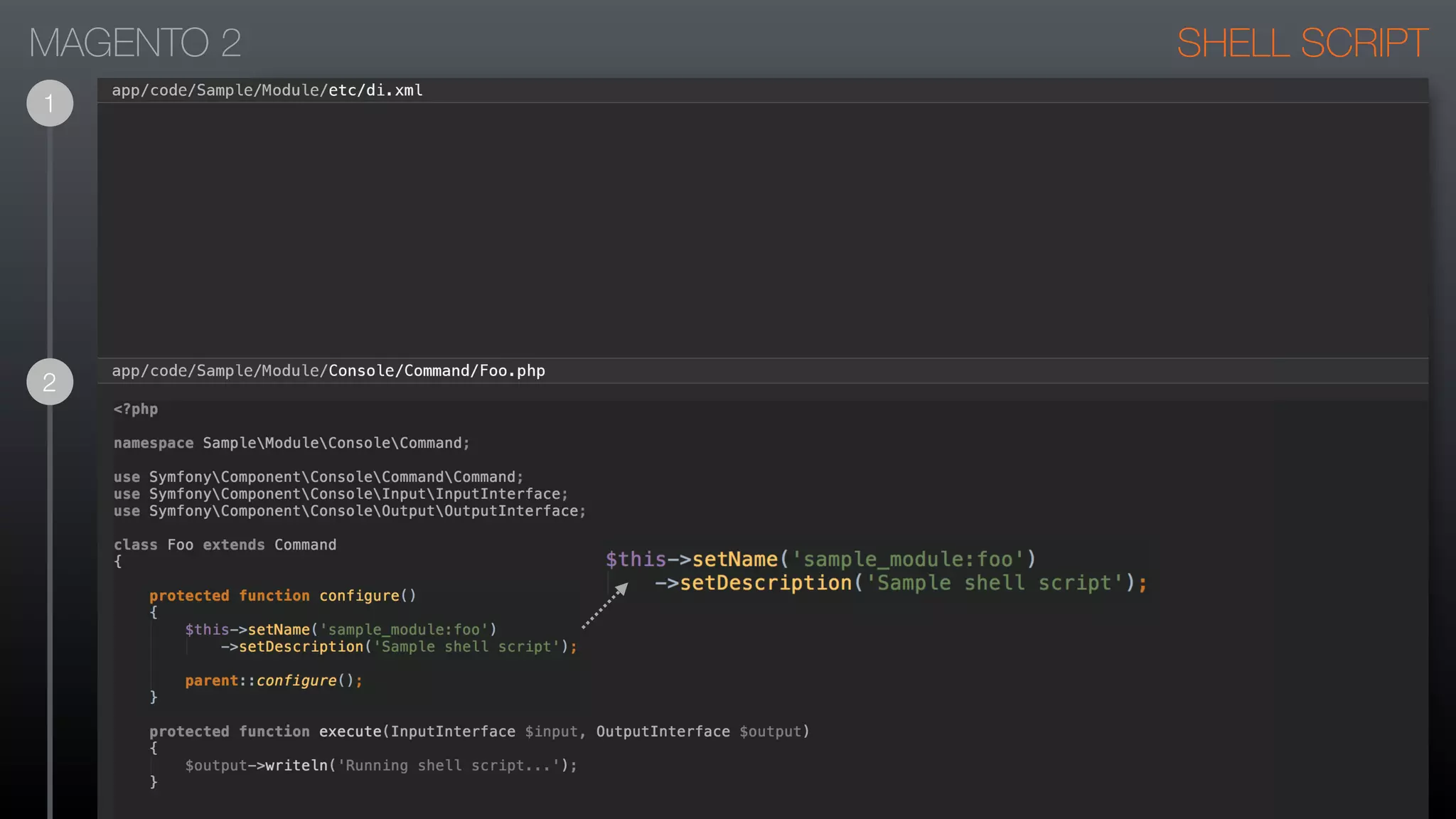The width and height of the screenshot is (1456, 819).
Task: Click the small $this->setName('sample_module:foo') line
Action: [x=341, y=630]
